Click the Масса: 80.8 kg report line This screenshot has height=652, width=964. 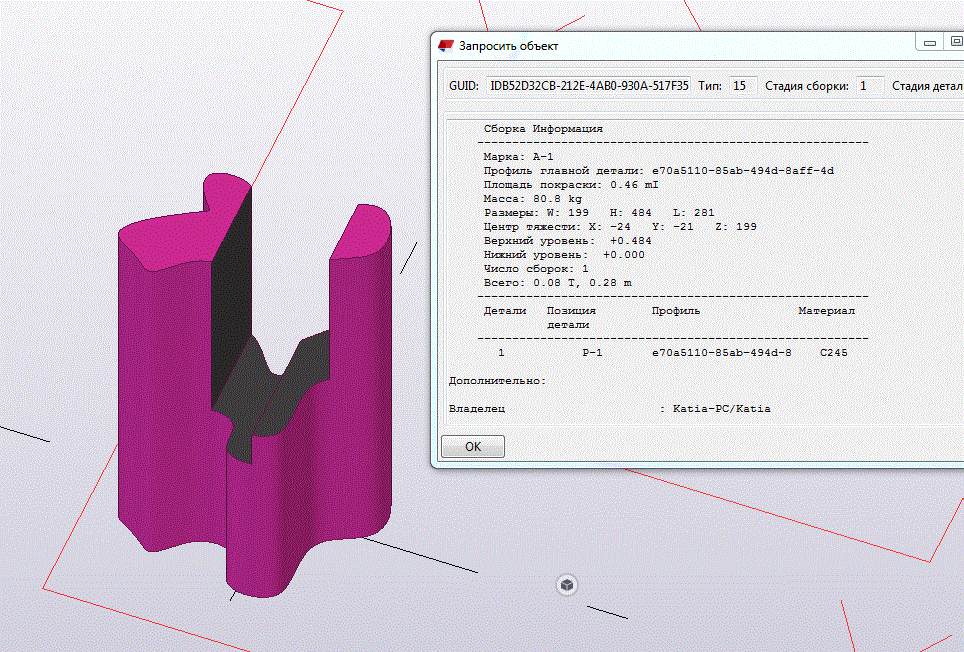coord(531,199)
